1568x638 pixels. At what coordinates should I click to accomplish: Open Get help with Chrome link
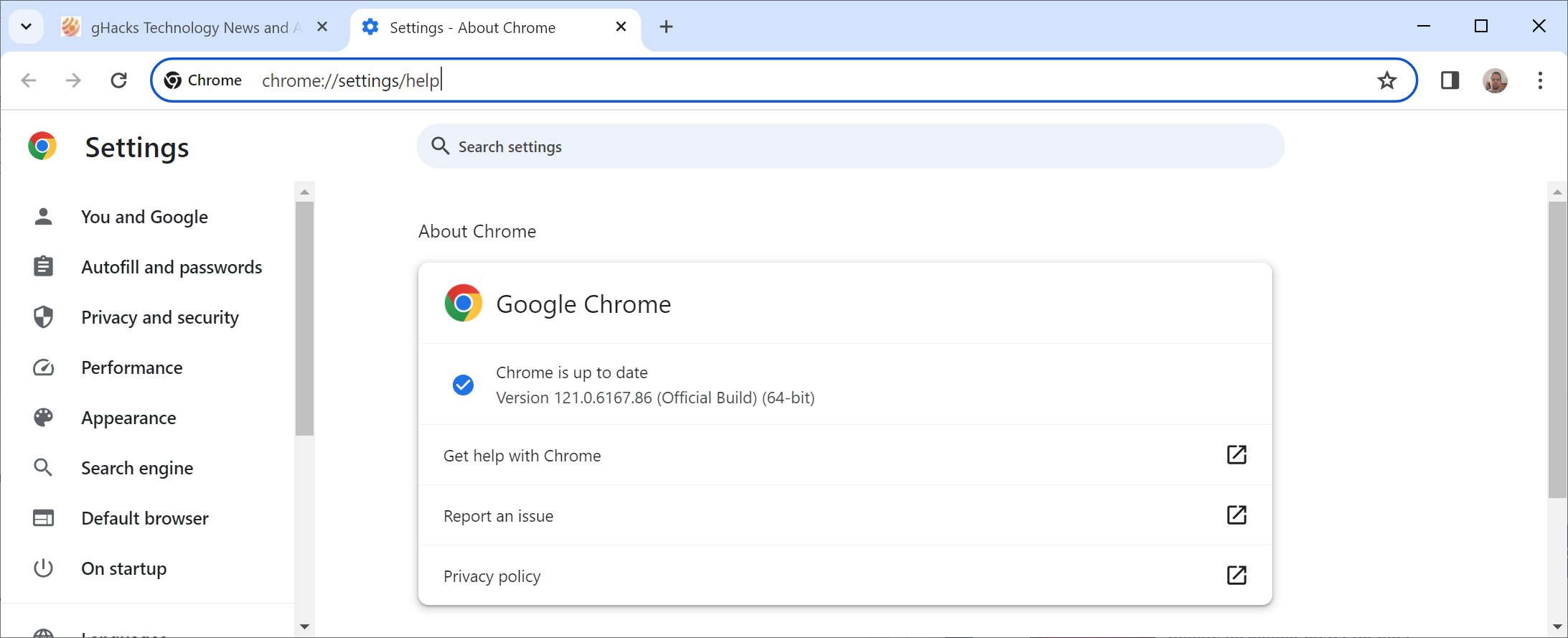click(845, 455)
